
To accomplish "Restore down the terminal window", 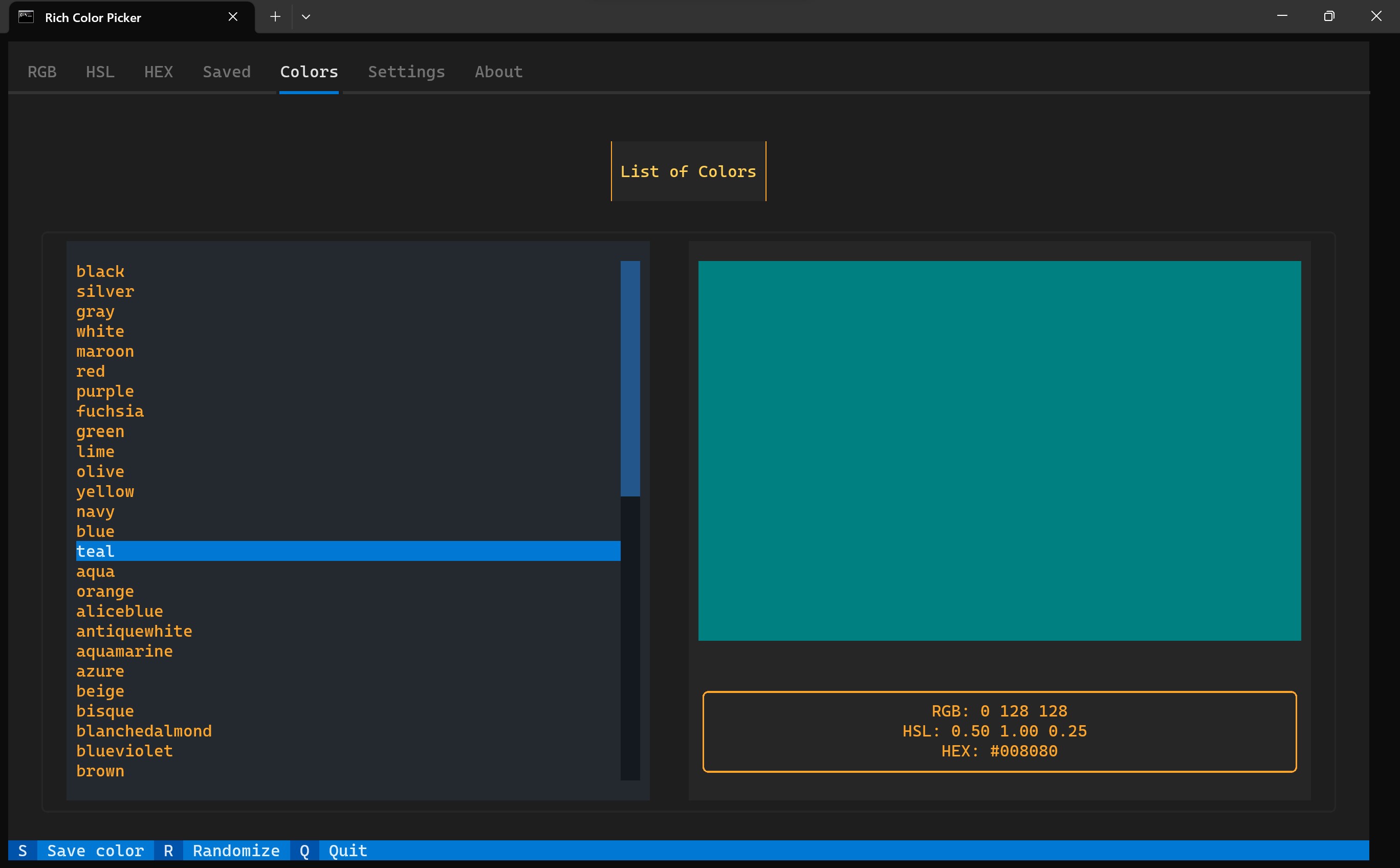I will pyautogui.click(x=1328, y=16).
